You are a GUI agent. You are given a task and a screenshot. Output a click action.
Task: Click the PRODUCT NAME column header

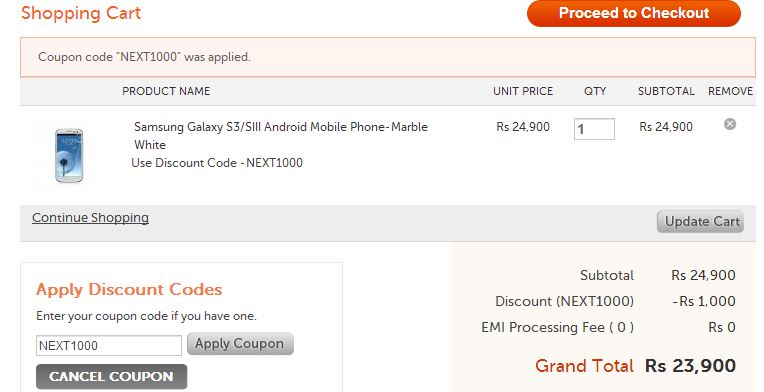pyautogui.click(x=166, y=91)
